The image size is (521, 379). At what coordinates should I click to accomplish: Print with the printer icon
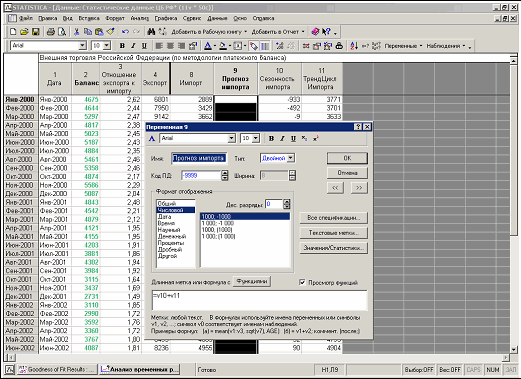(x=51, y=32)
